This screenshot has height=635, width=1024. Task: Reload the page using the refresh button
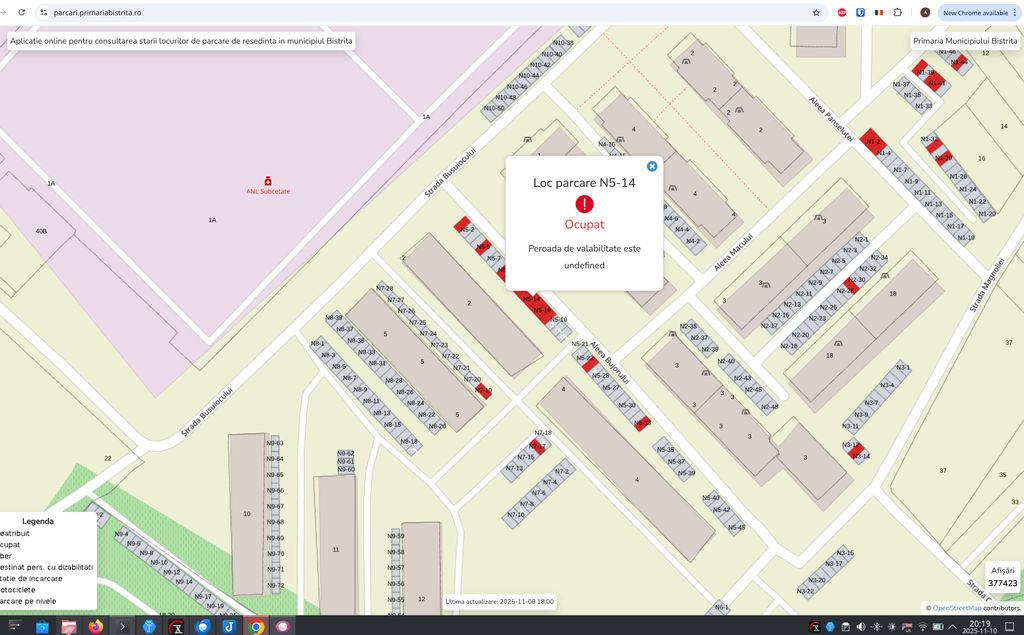[x=19, y=13]
